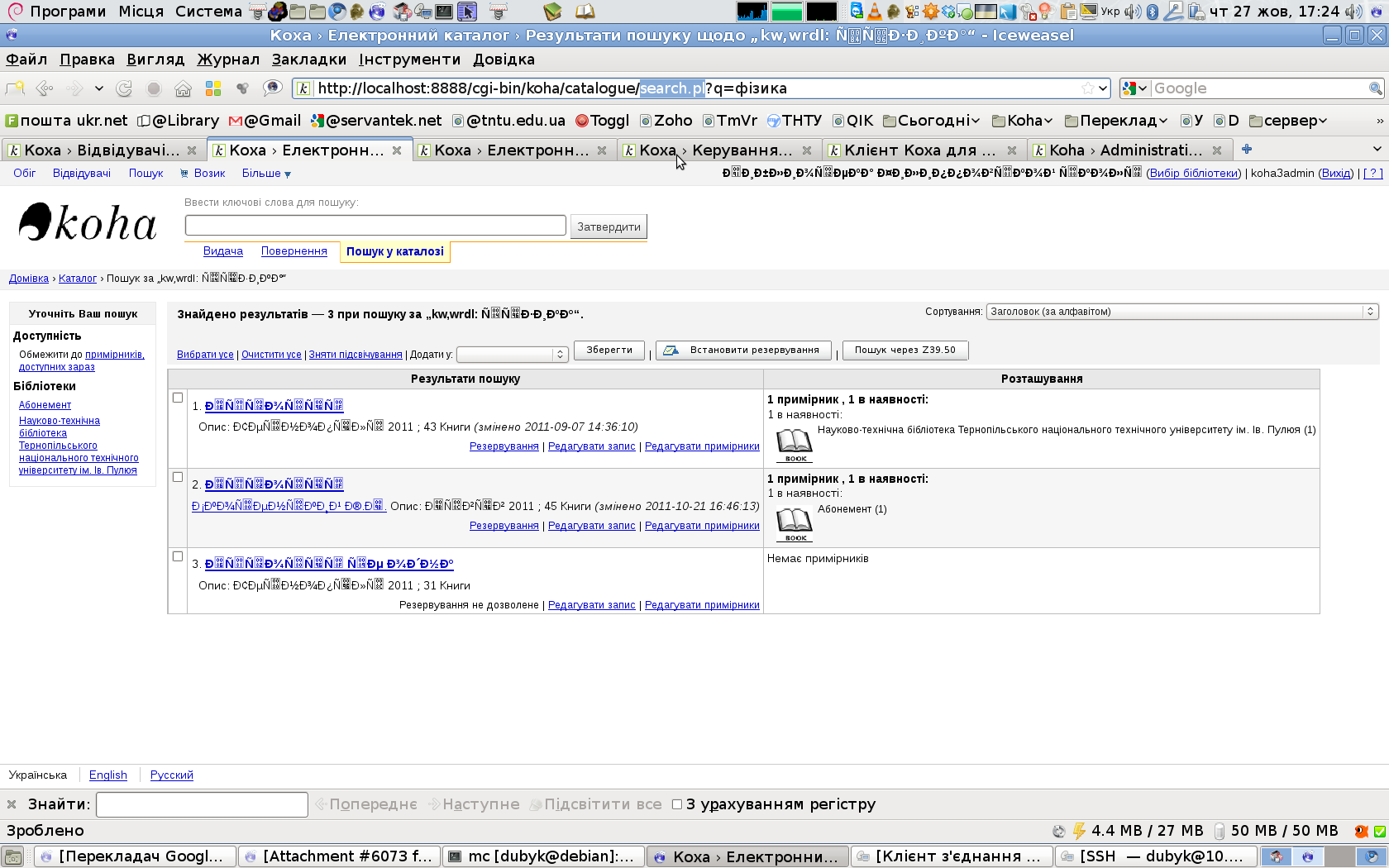1389x868 pixels.
Task: Close the find bar with the X icon
Action: pyautogui.click(x=12, y=804)
